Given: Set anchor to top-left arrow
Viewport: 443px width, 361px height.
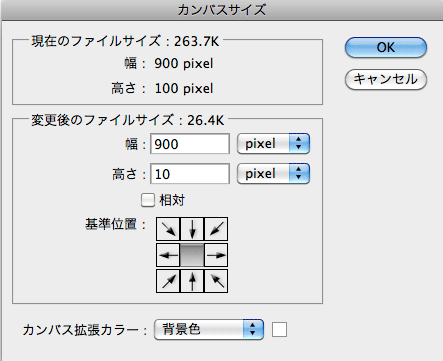Looking at the screenshot, I should pos(168,229).
